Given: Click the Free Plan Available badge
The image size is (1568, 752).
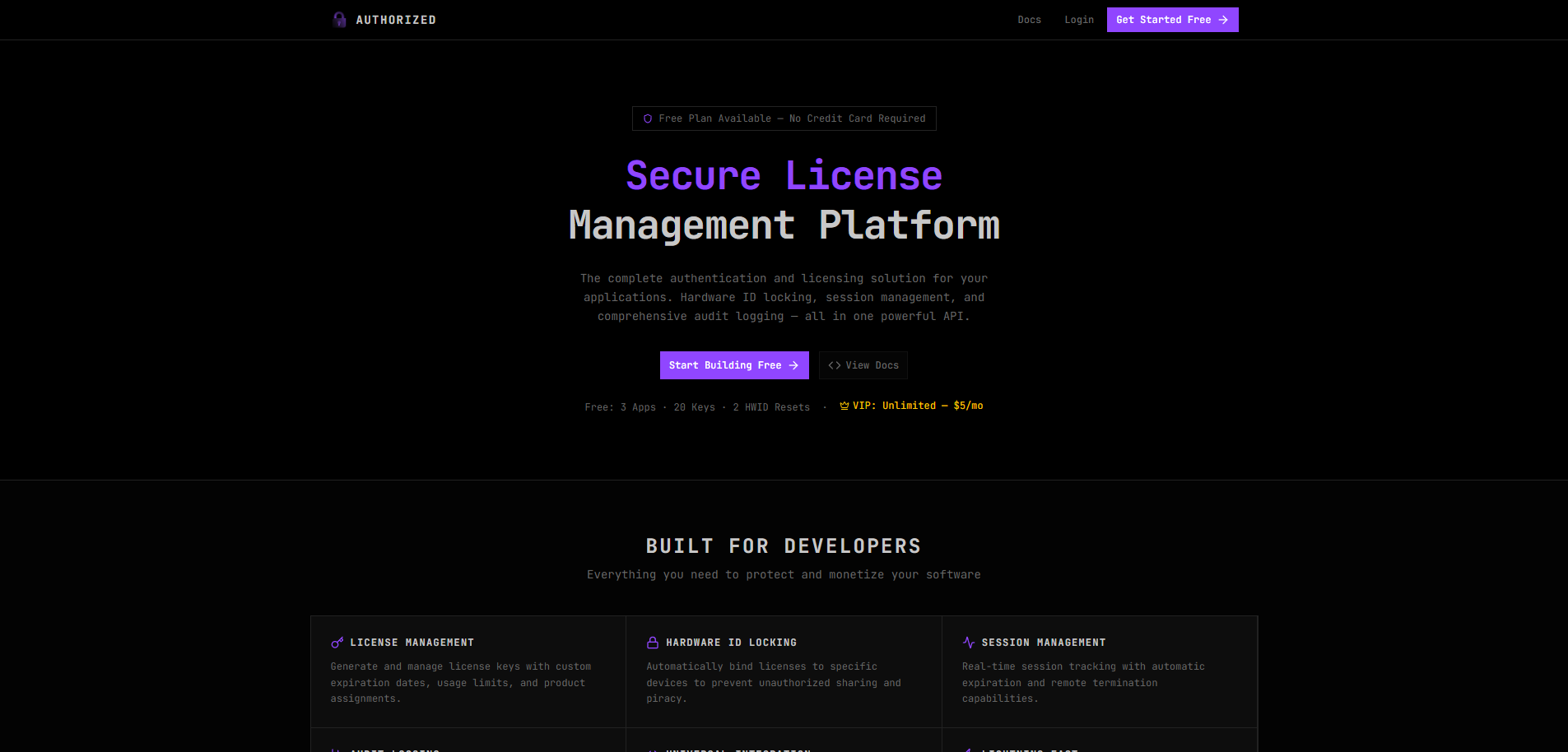Looking at the screenshot, I should (x=784, y=118).
